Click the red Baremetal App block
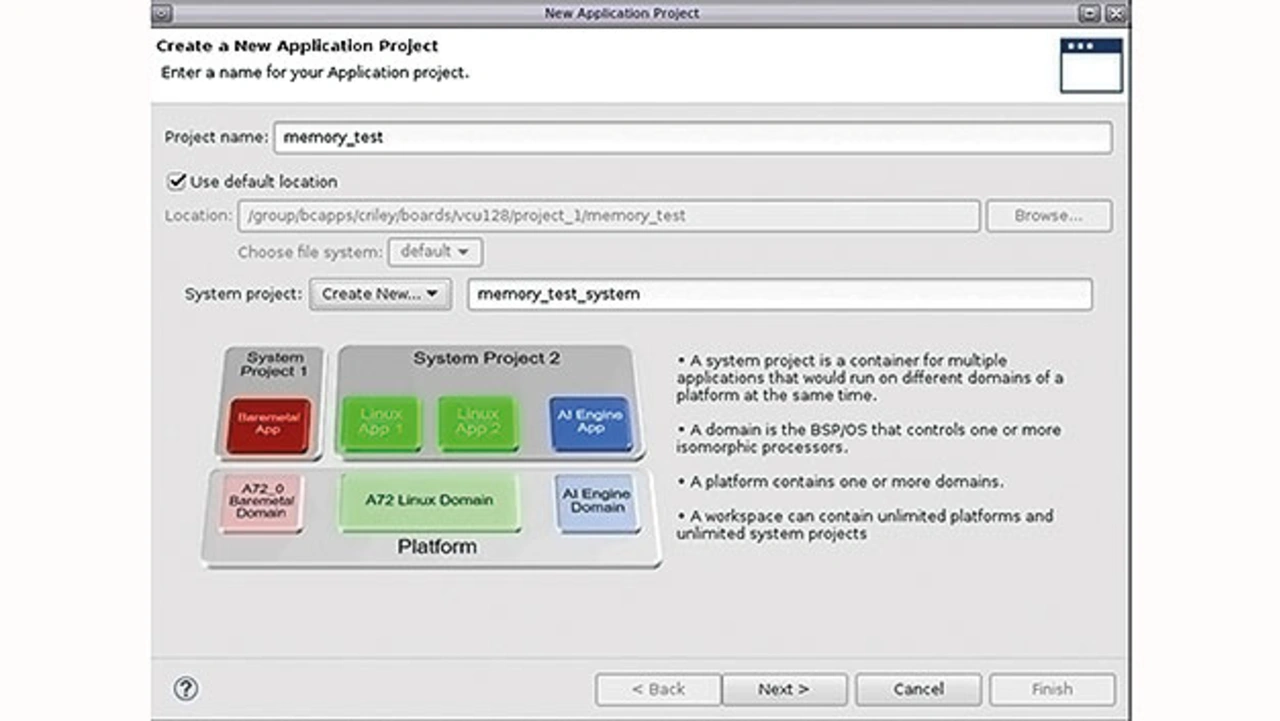This screenshot has width=1280, height=721. pos(268,424)
